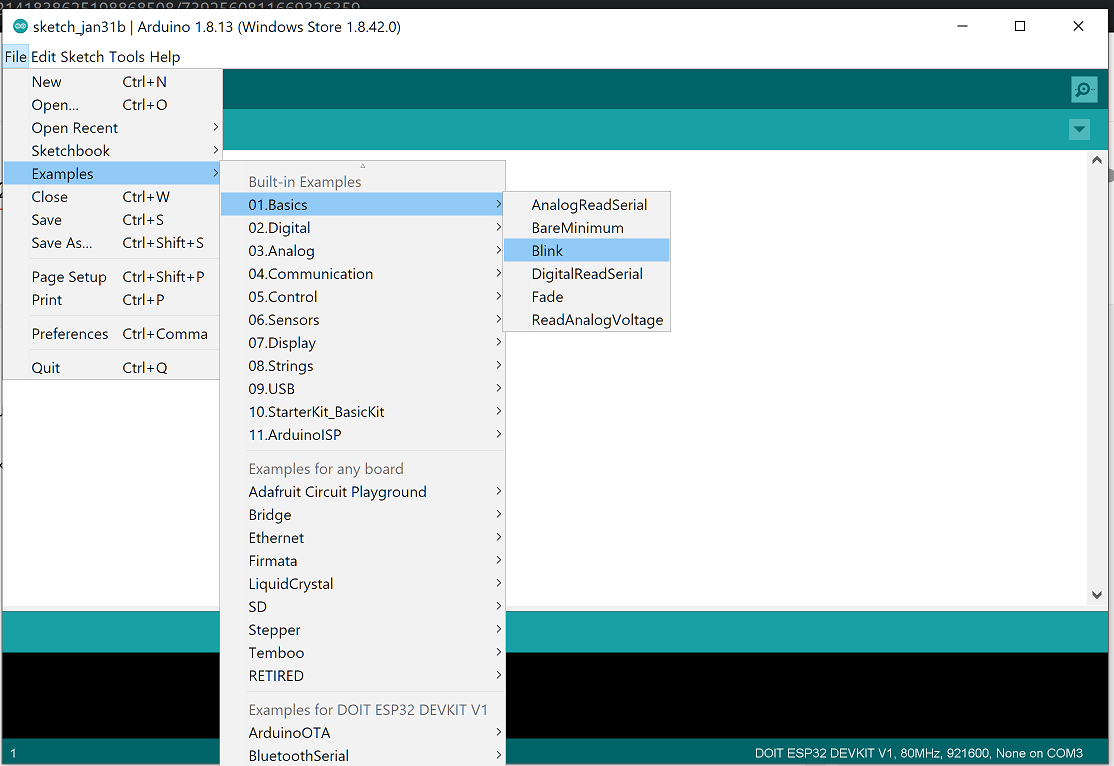
Task: Open the tab dropdown arrow button
Action: (x=1079, y=129)
